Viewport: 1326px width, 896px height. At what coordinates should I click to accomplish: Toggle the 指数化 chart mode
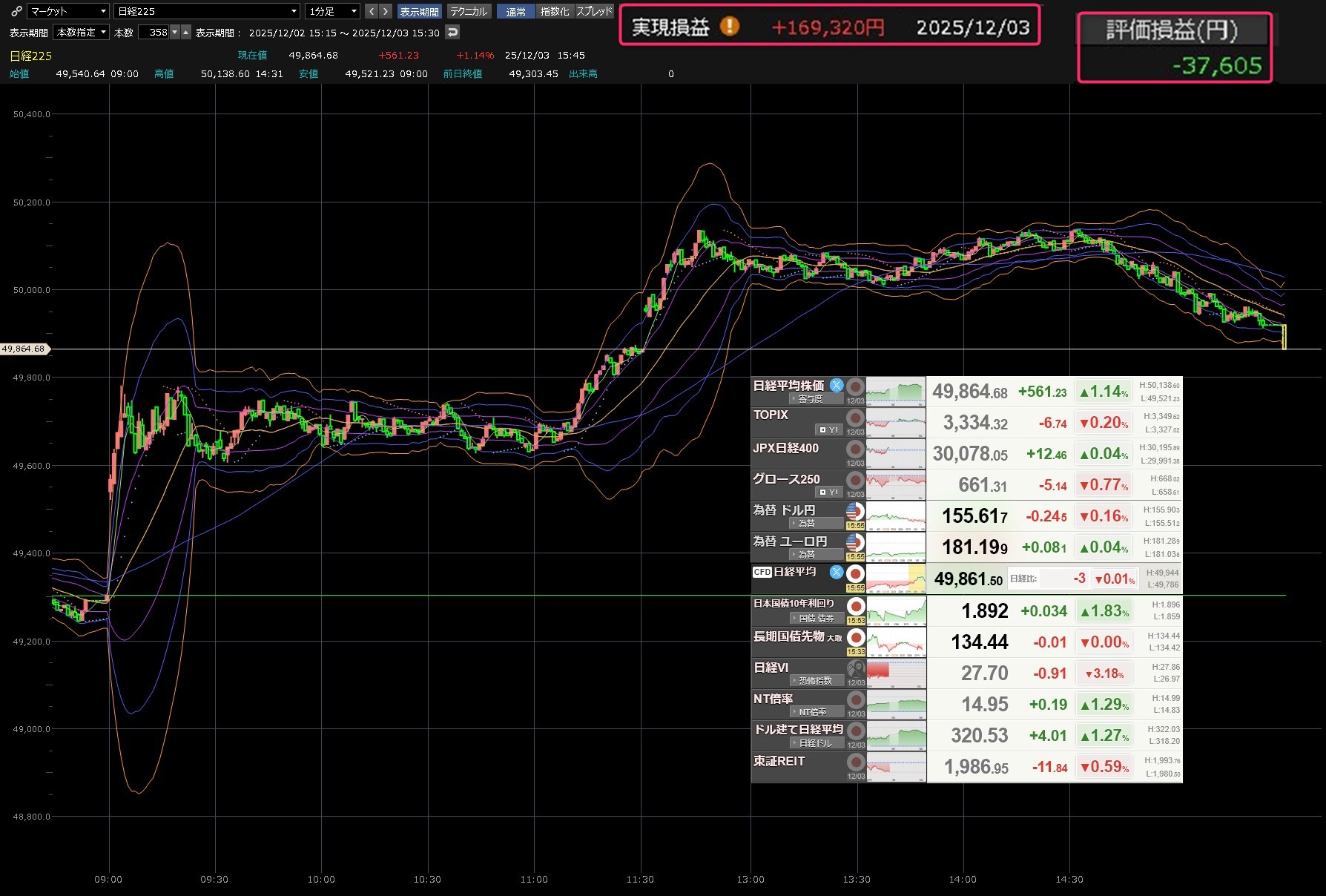[555, 11]
